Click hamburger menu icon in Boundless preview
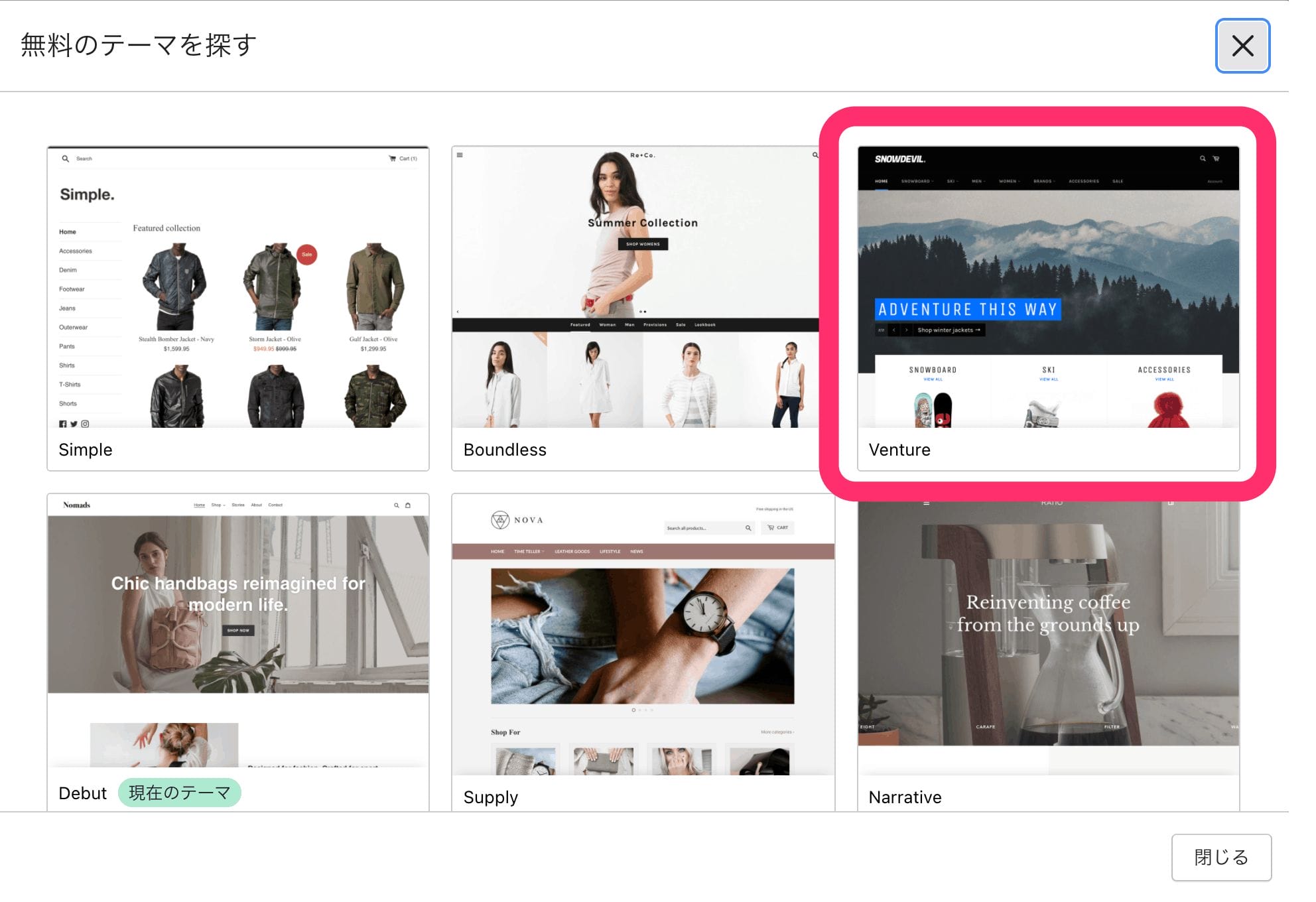The width and height of the screenshot is (1316, 902). 460,155
